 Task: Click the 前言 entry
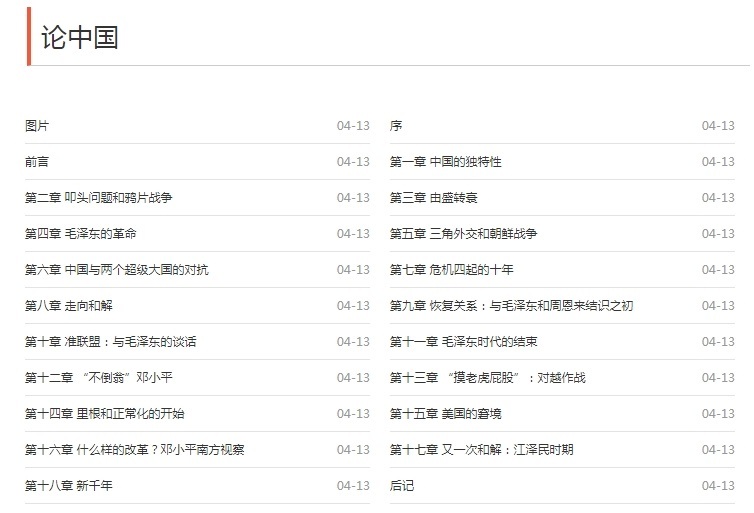37,162
